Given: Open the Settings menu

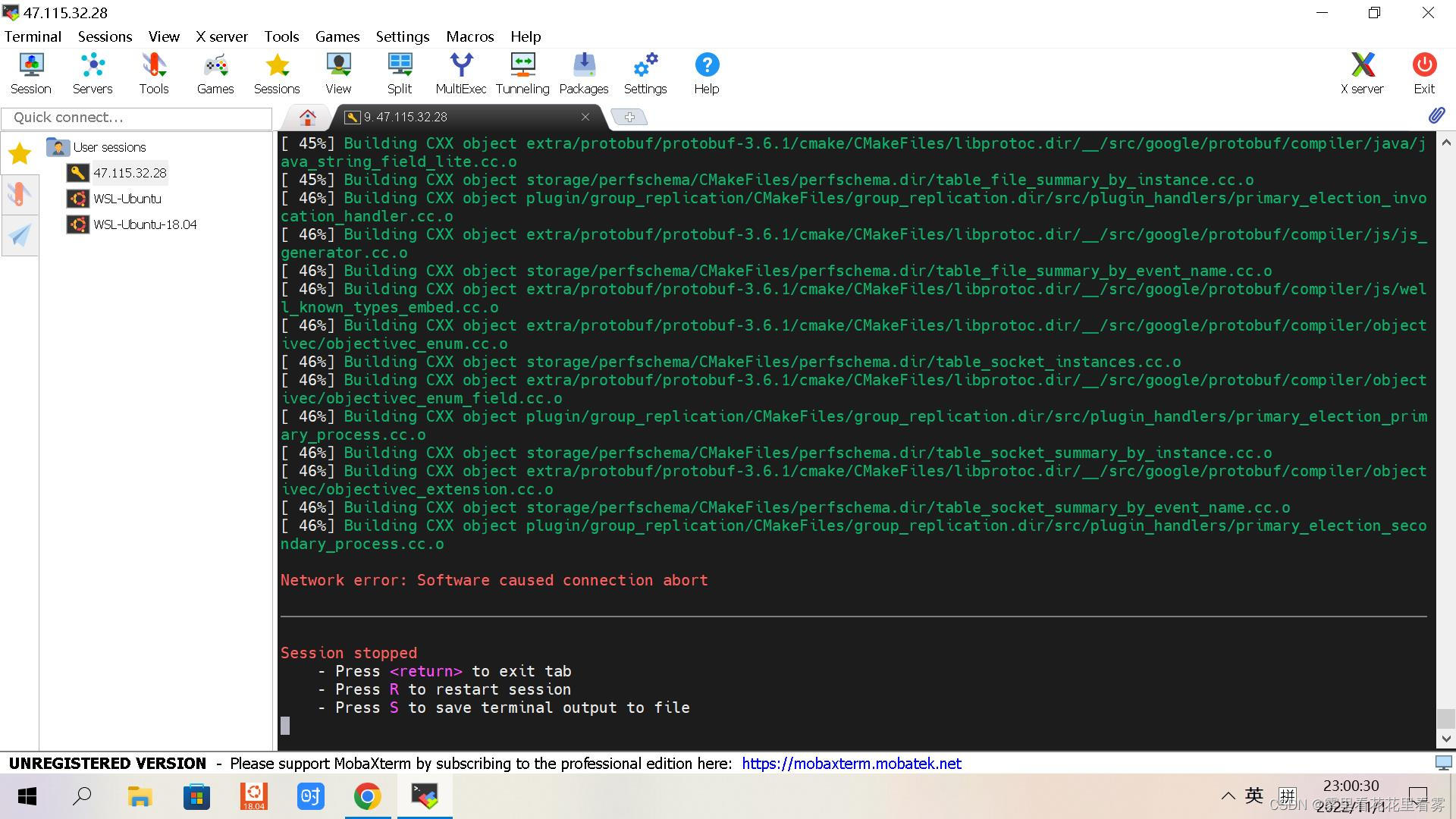Looking at the screenshot, I should tap(403, 36).
